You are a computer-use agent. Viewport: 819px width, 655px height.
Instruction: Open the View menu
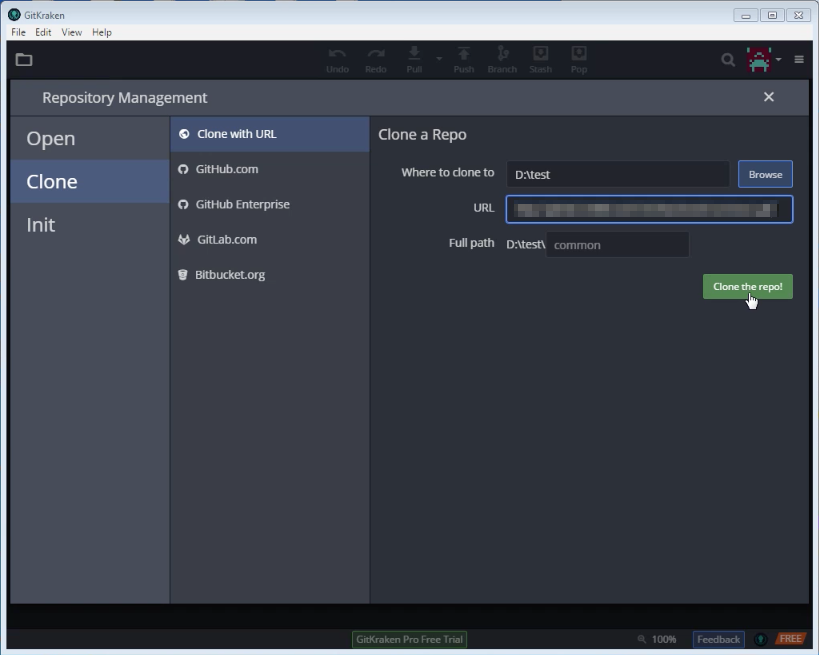pyautogui.click(x=72, y=32)
